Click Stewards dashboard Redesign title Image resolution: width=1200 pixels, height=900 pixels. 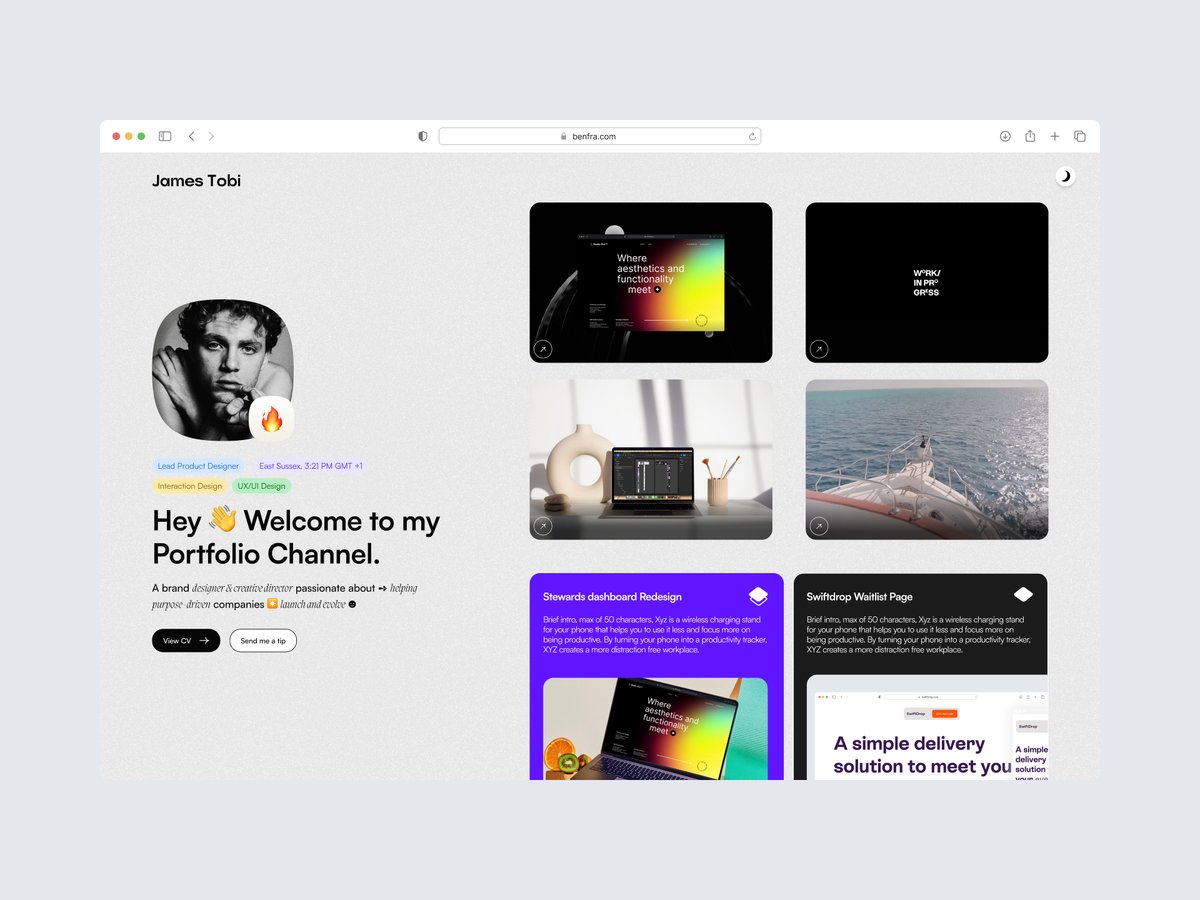[612, 597]
